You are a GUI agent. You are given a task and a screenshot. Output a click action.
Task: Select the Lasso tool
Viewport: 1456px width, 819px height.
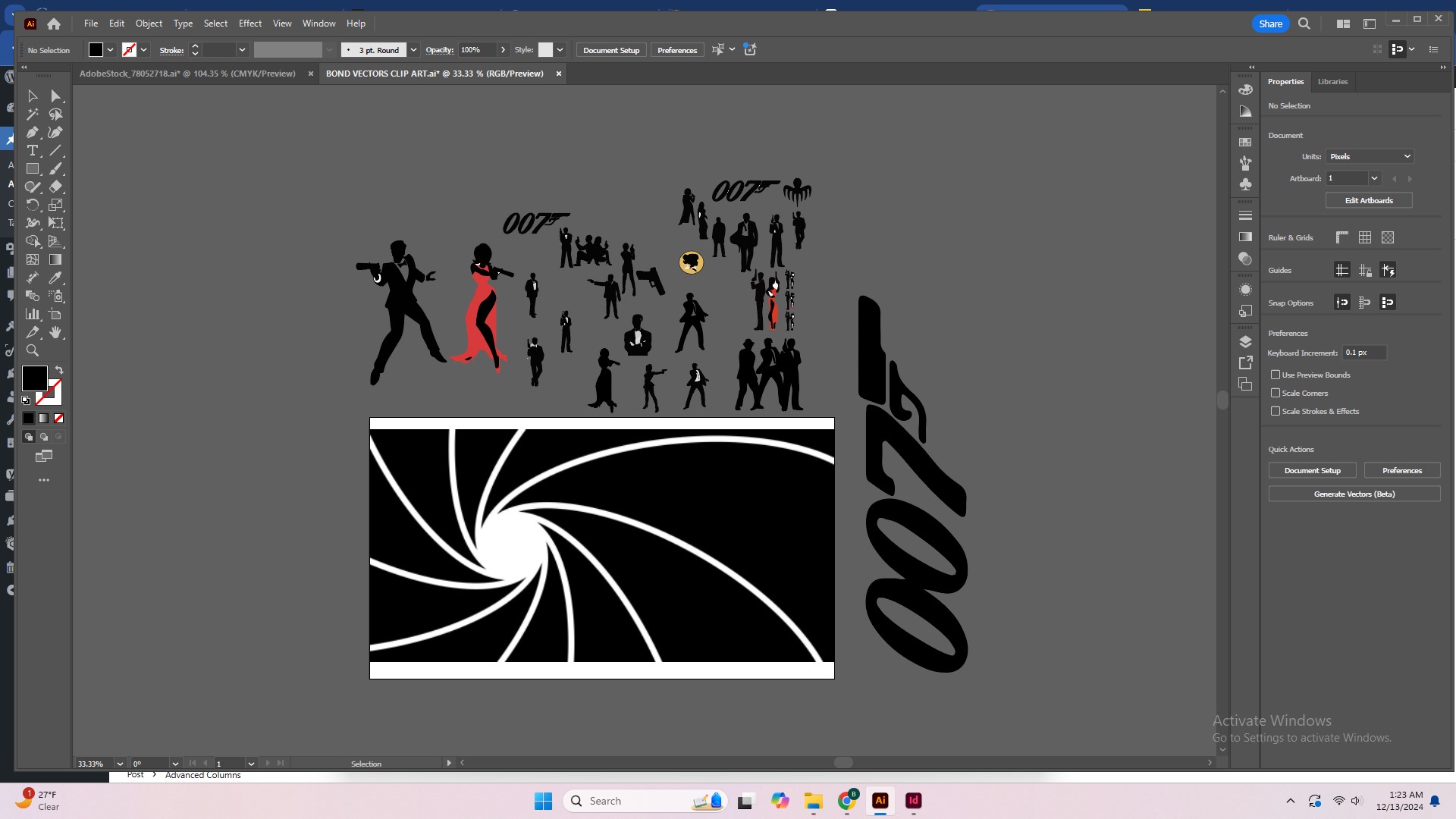click(x=55, y=115)
